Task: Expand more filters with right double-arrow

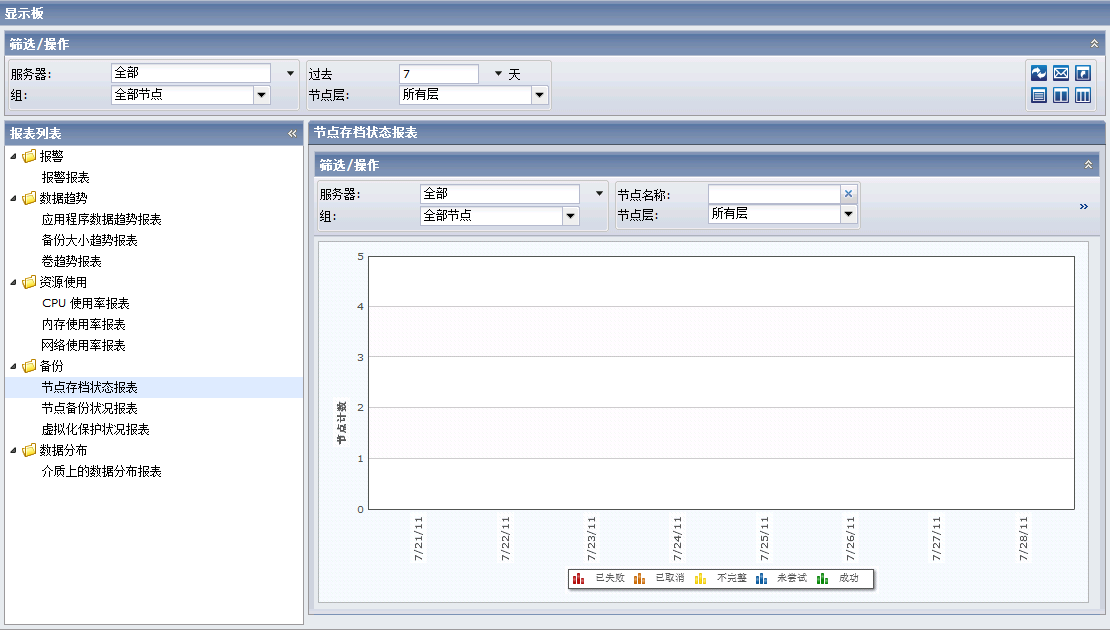Action: (x=1084, y=206)
